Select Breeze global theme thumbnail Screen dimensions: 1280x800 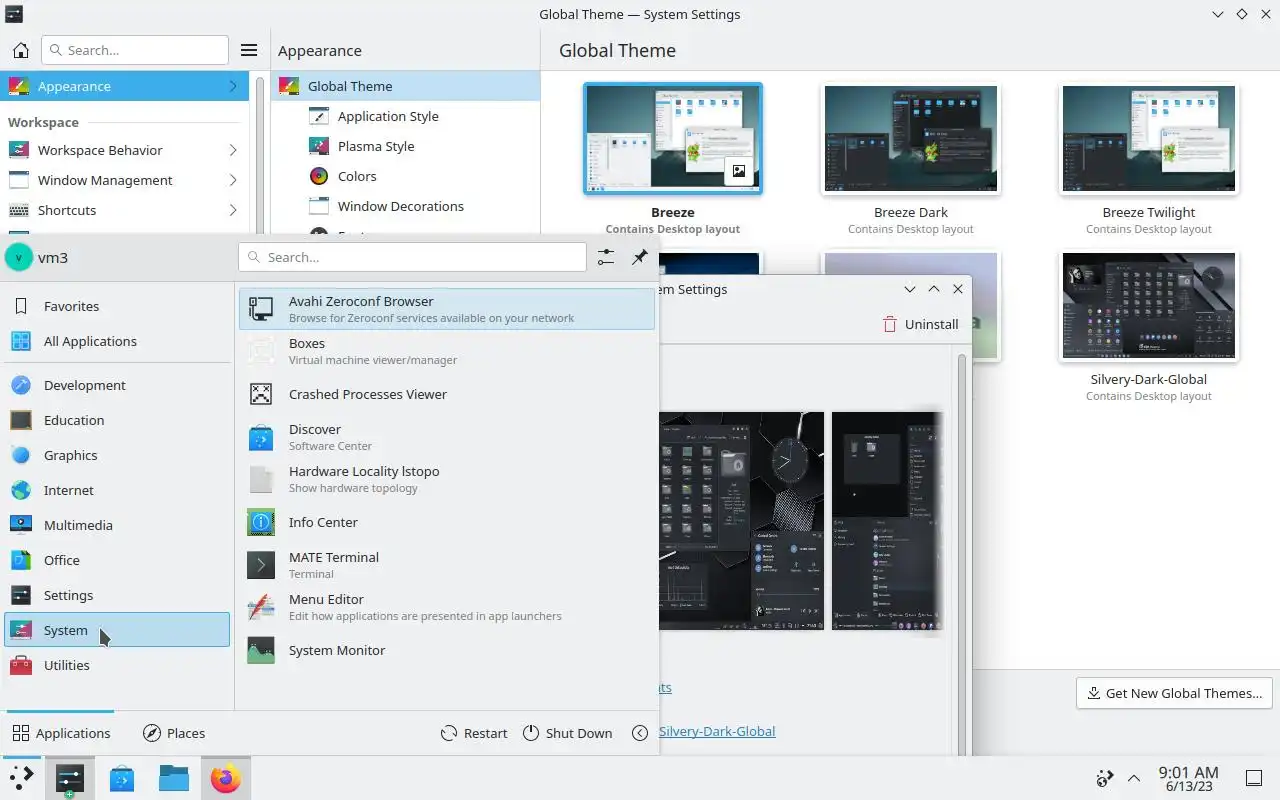(x=673, y=138)
